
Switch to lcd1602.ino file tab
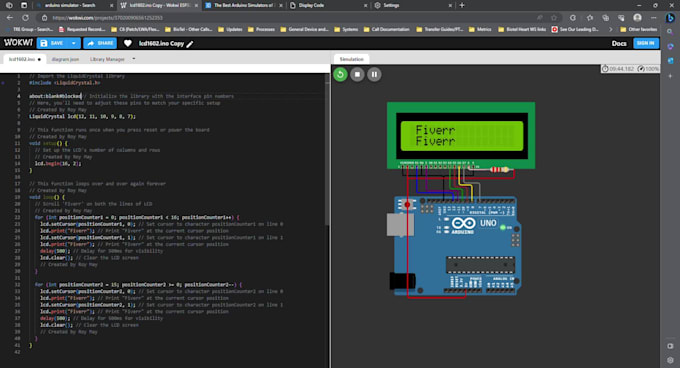[24, 59]
